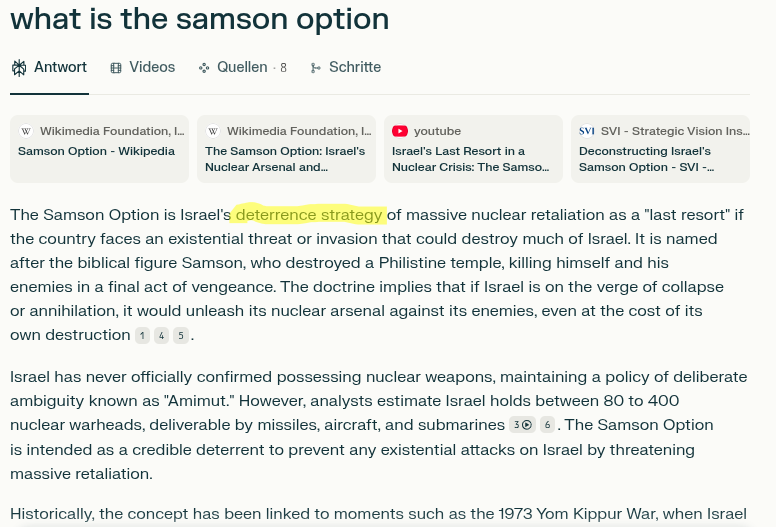776x527 pixels.
Task: Open the Quellen tab with 8 sources
Action: tap(242, 67)
